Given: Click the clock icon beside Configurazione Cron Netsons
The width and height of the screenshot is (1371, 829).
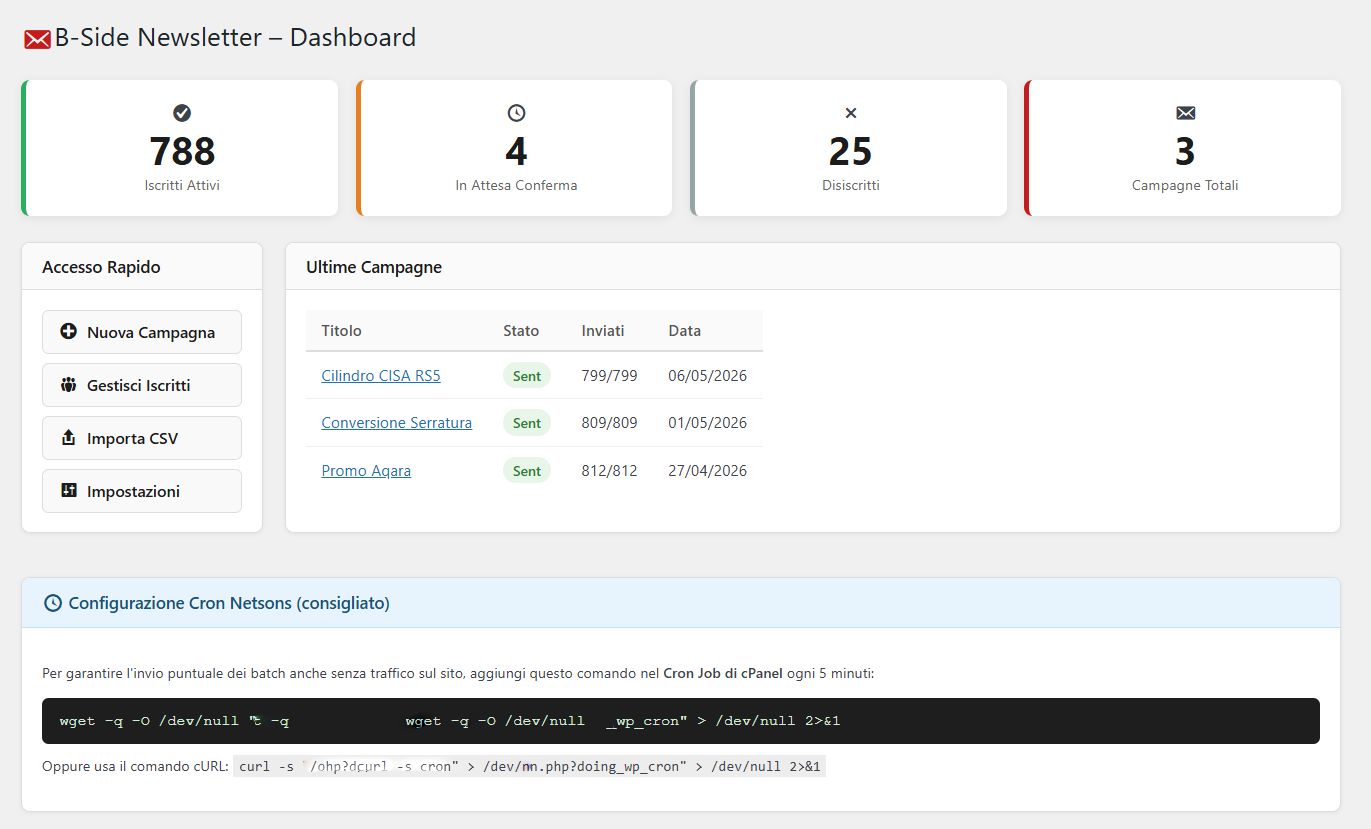Looking at the screenshot, I should pyautogui.click(x=52, y=603).
